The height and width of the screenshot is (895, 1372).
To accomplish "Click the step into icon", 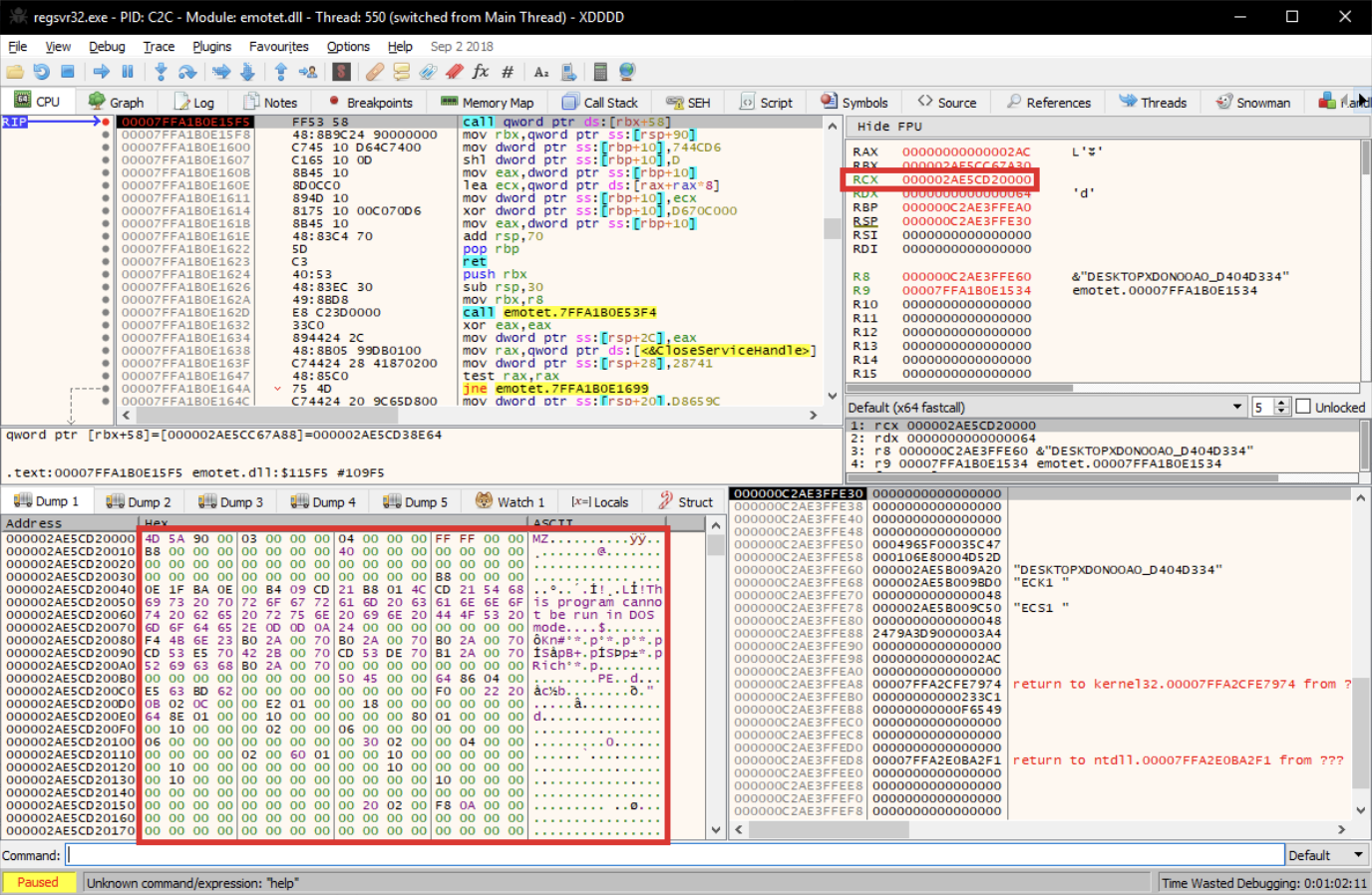I will pos(161,72).
